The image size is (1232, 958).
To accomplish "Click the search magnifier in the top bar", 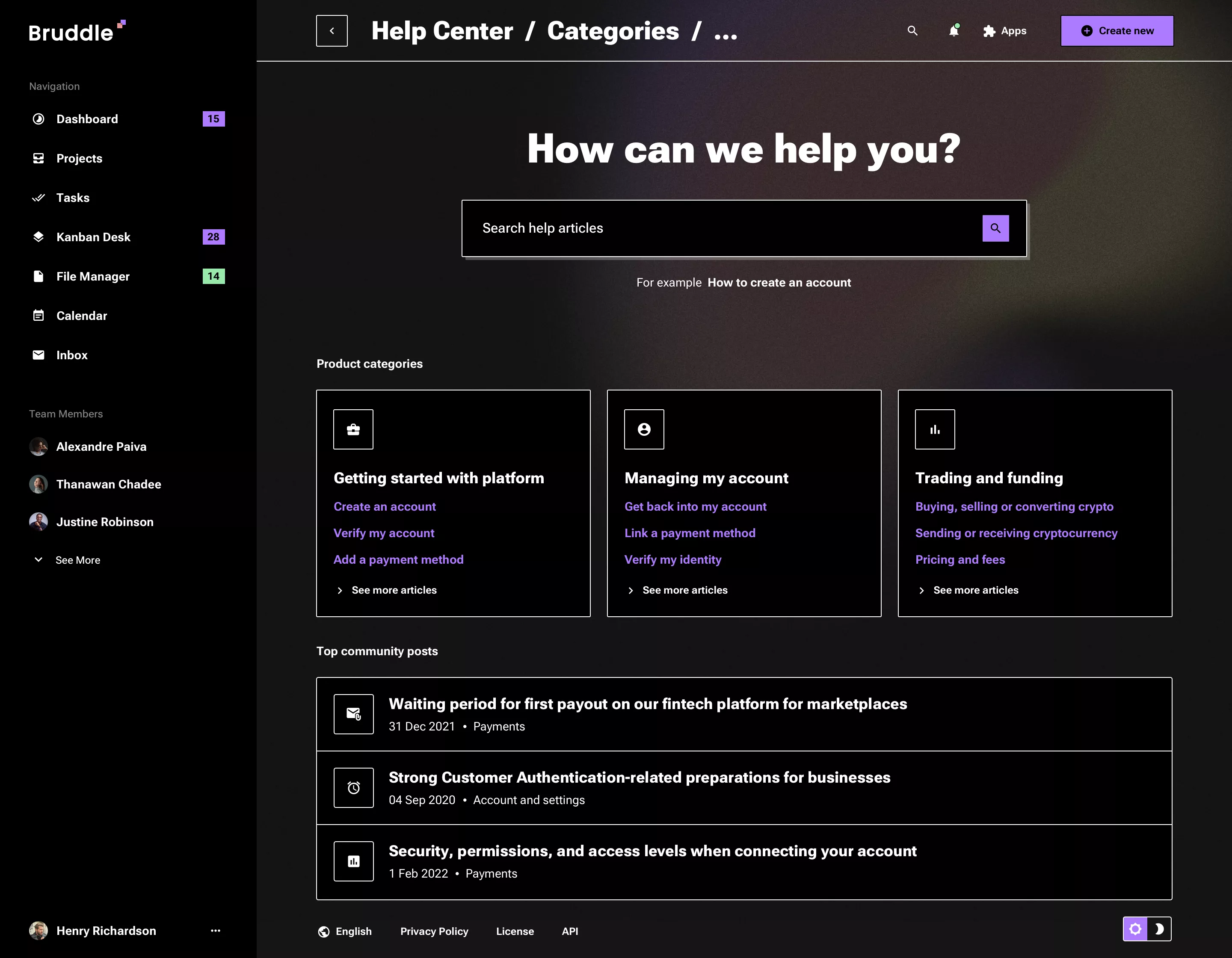I will (913, 31).
